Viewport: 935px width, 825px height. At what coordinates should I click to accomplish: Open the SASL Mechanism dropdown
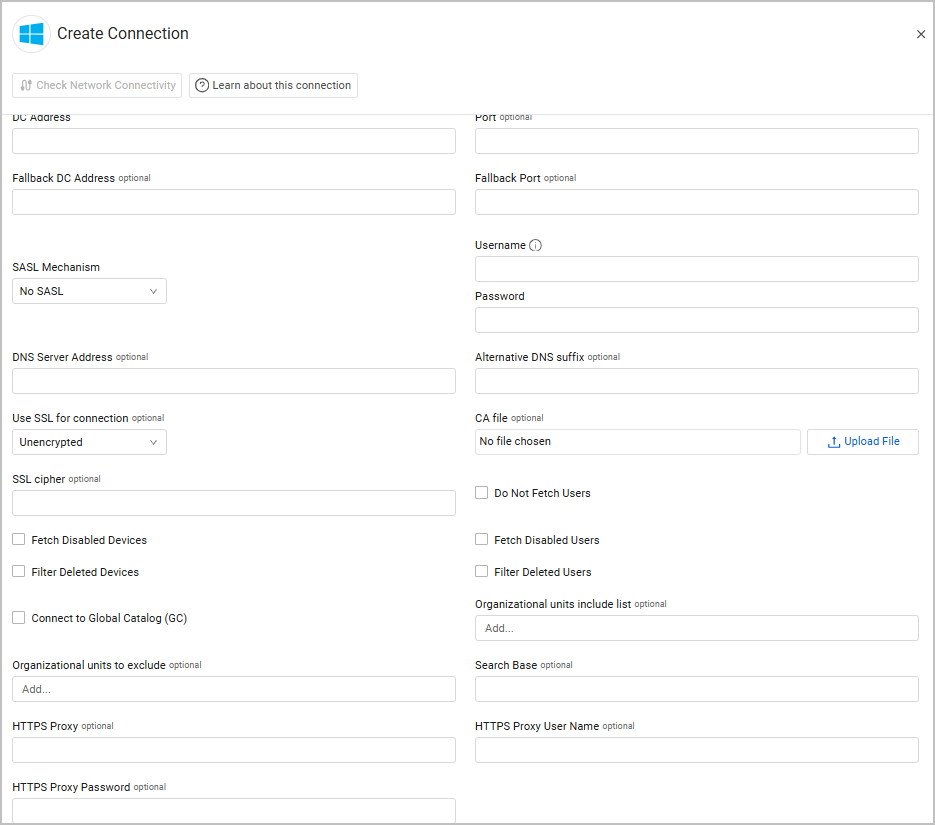[x=89, y=291]
